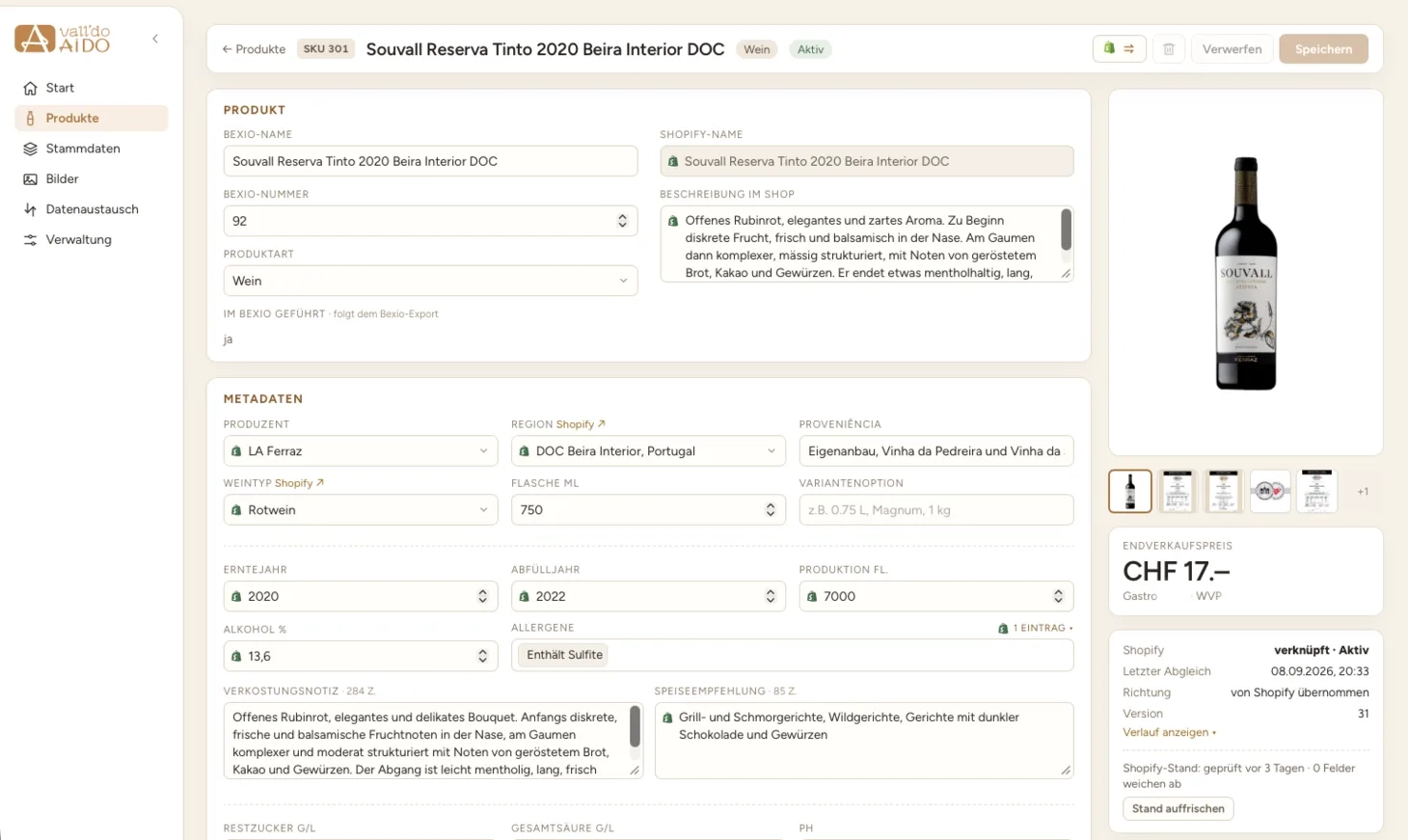Click the Verwerfen button
Image resolution: width=1408 pixels, height=840 pixels.
click(1232, 49)
